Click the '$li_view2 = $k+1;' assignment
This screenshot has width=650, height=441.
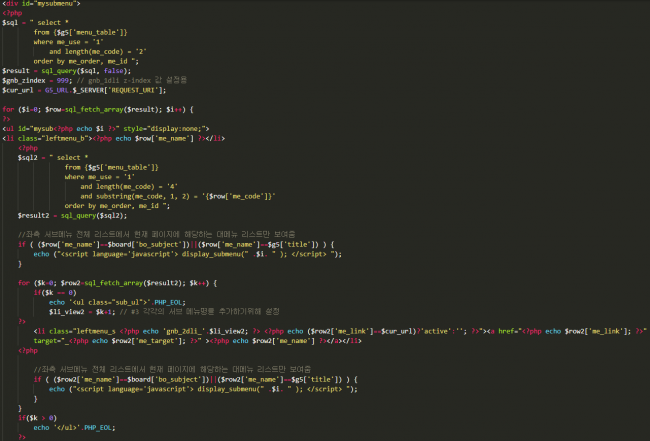click(82, 312)
